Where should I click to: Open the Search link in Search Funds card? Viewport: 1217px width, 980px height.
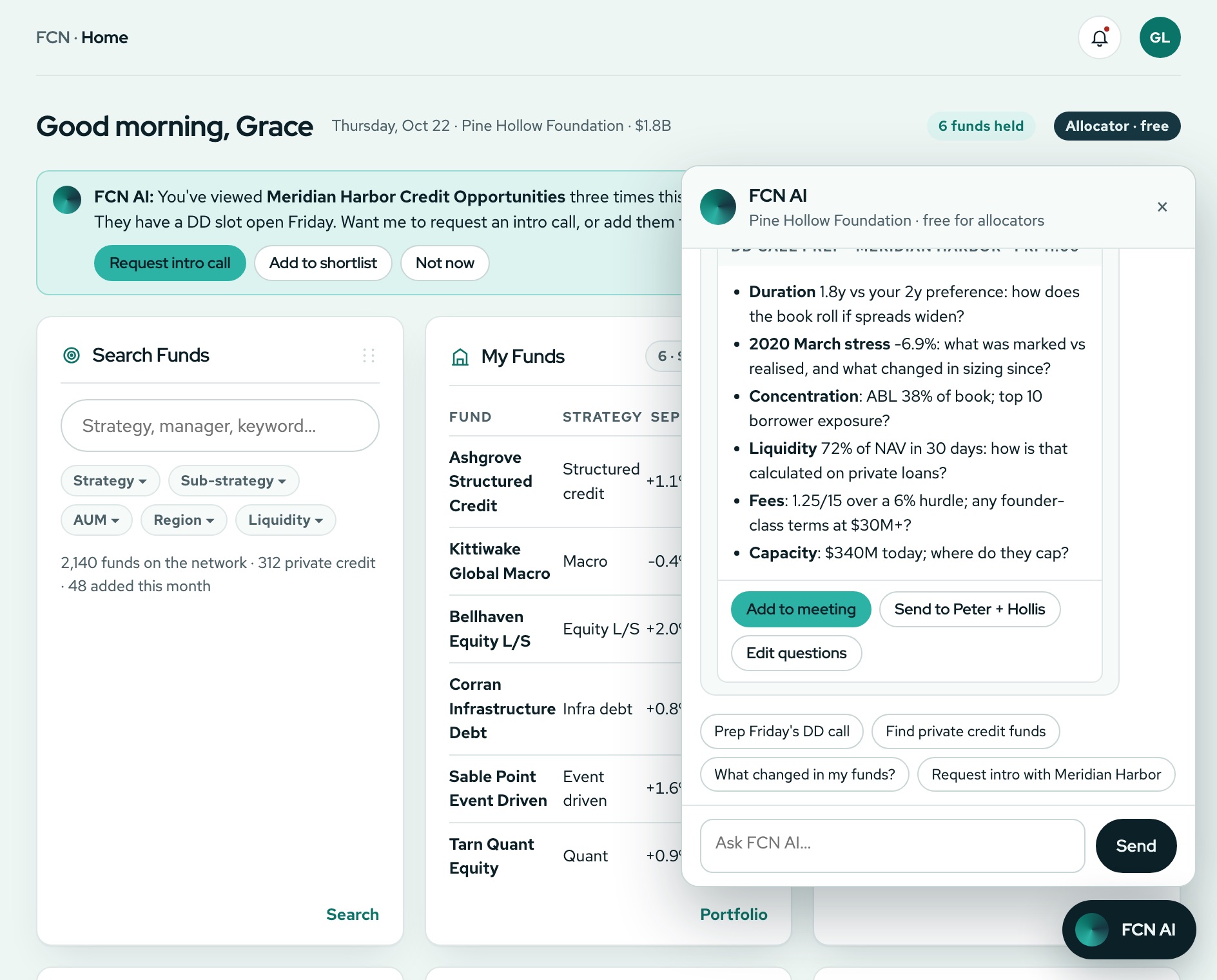coord(352,914)
